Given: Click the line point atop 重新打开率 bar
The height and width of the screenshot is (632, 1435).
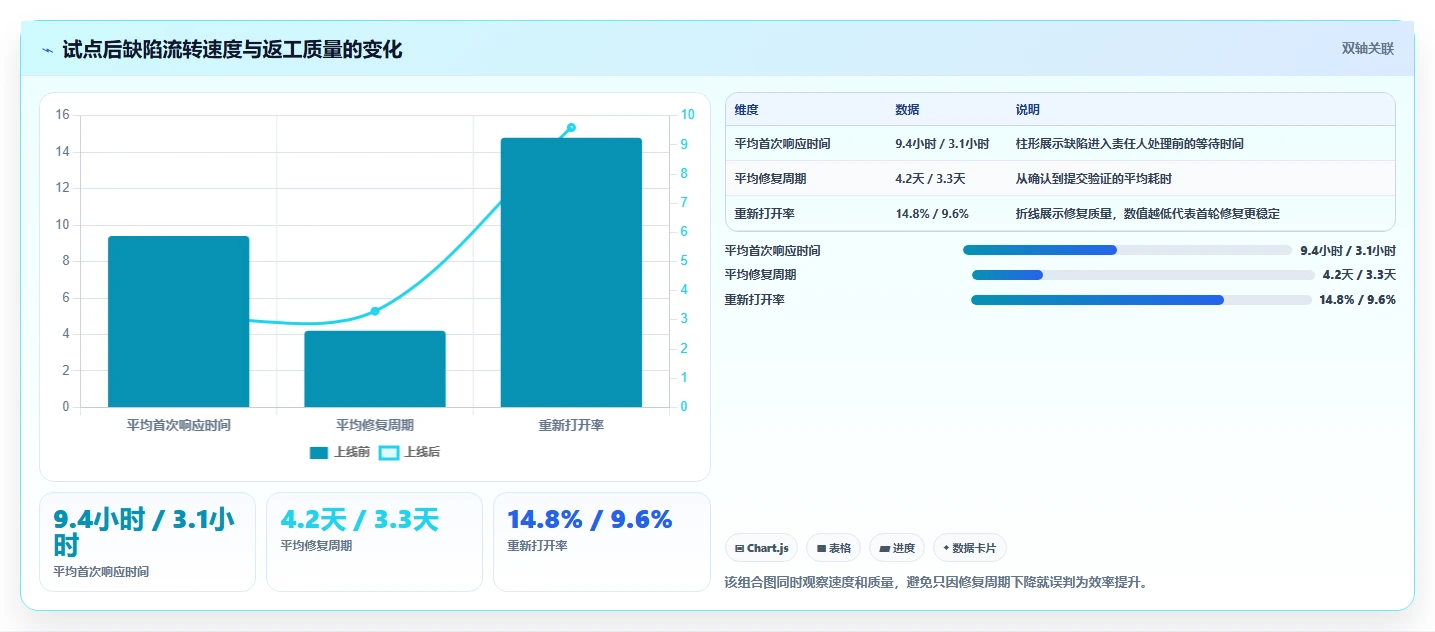Looking at the screenshot, I should tap(571, 127).
